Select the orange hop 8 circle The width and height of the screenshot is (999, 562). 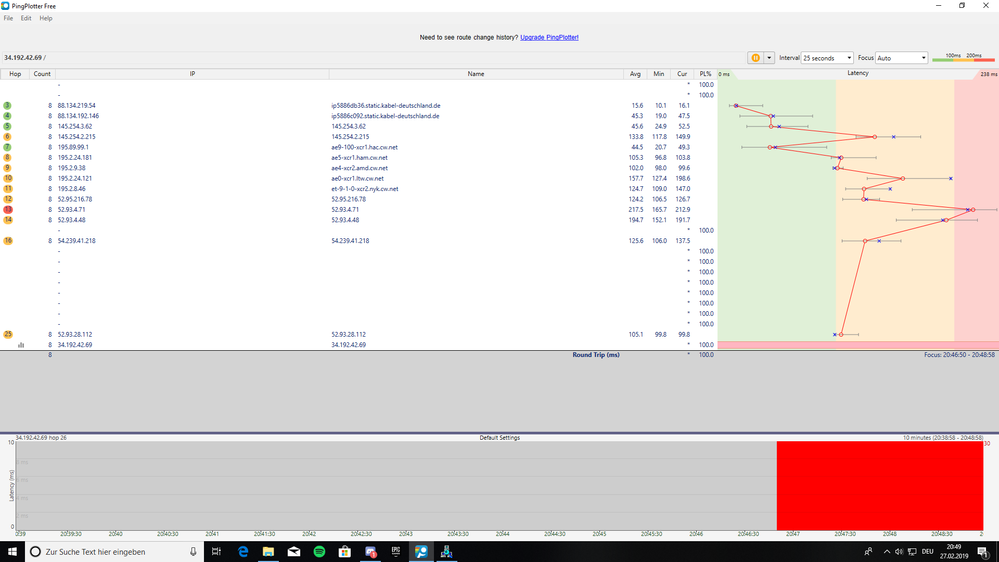click(x=7, y=157)
